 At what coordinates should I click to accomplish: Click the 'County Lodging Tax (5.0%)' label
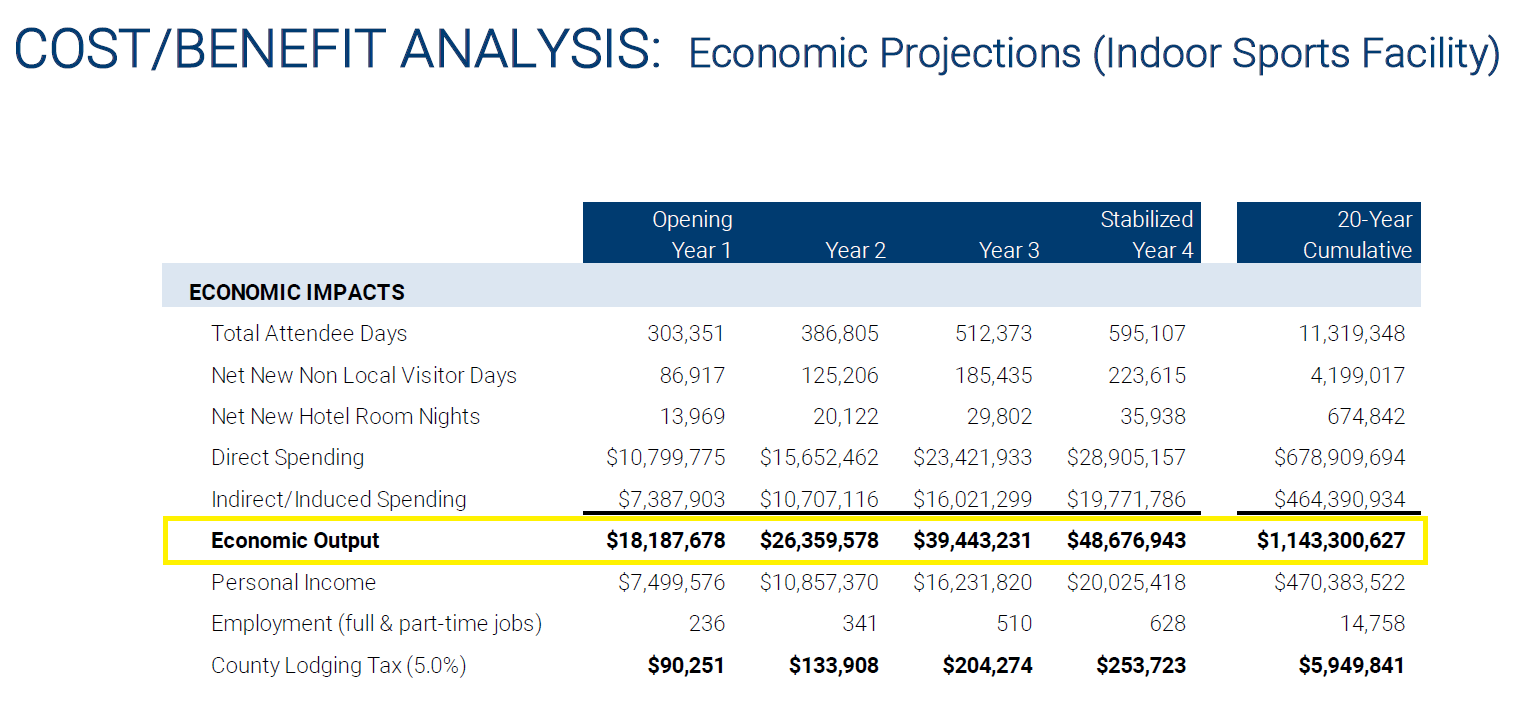(339, 665)
